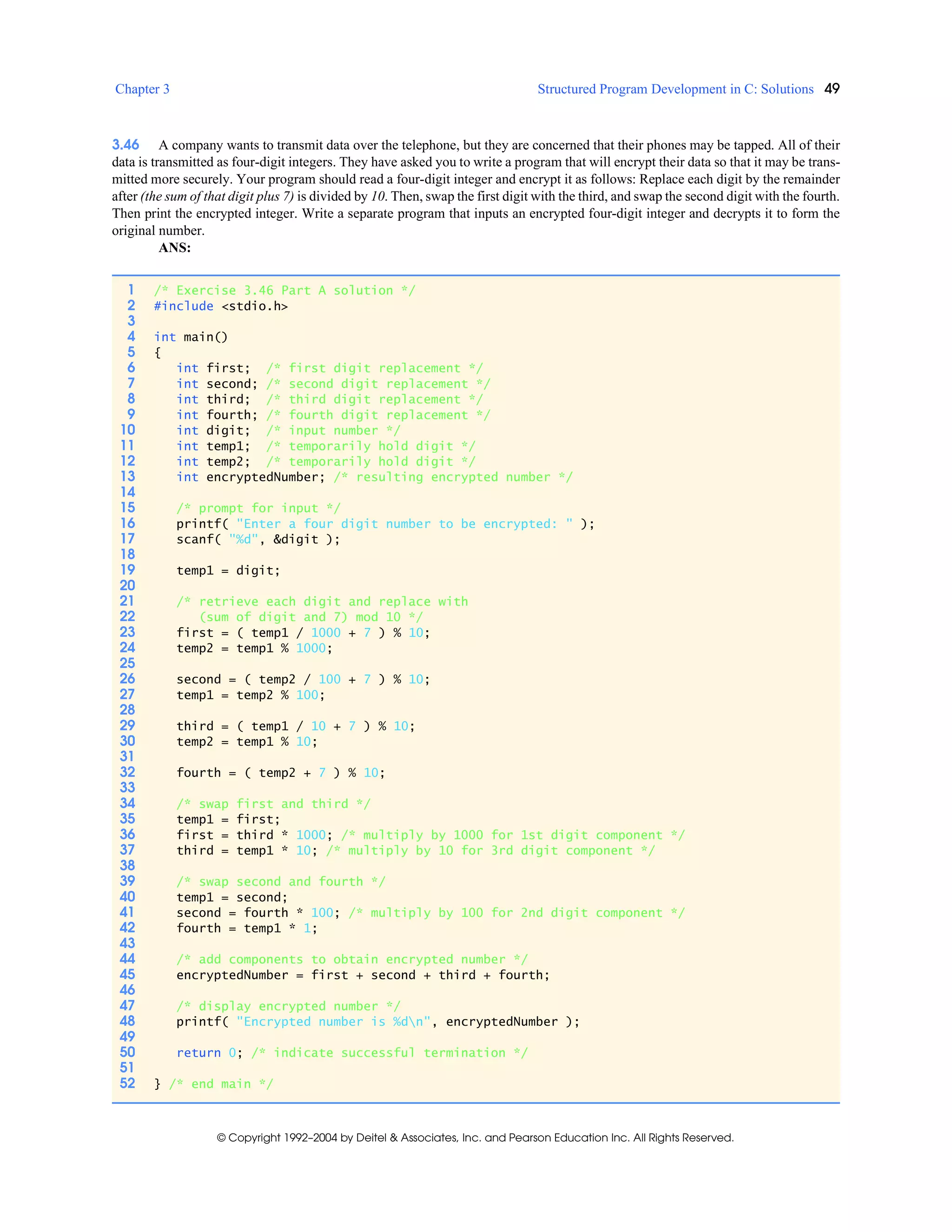Click the exercise number 3.46
The width and height of the screenshot is (952, 1232).
(125, 145)
